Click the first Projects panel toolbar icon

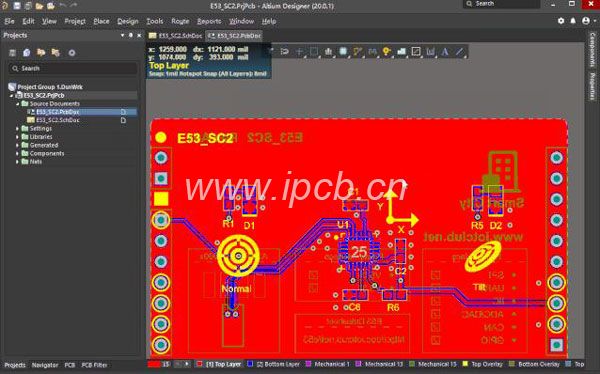coord(12,53)
